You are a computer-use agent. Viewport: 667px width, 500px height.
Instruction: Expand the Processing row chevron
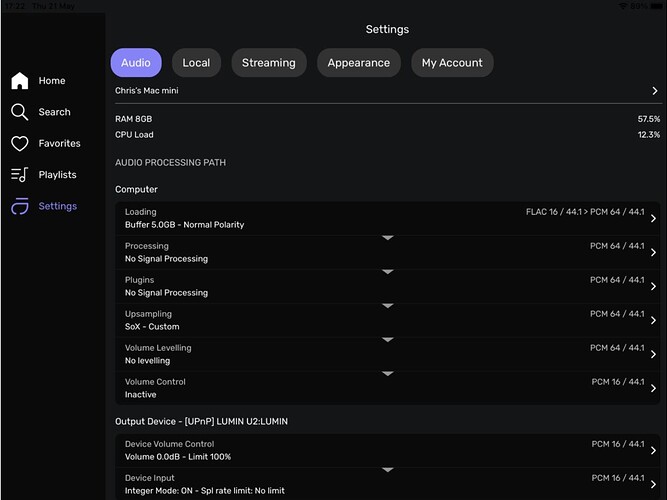point(653,252)
